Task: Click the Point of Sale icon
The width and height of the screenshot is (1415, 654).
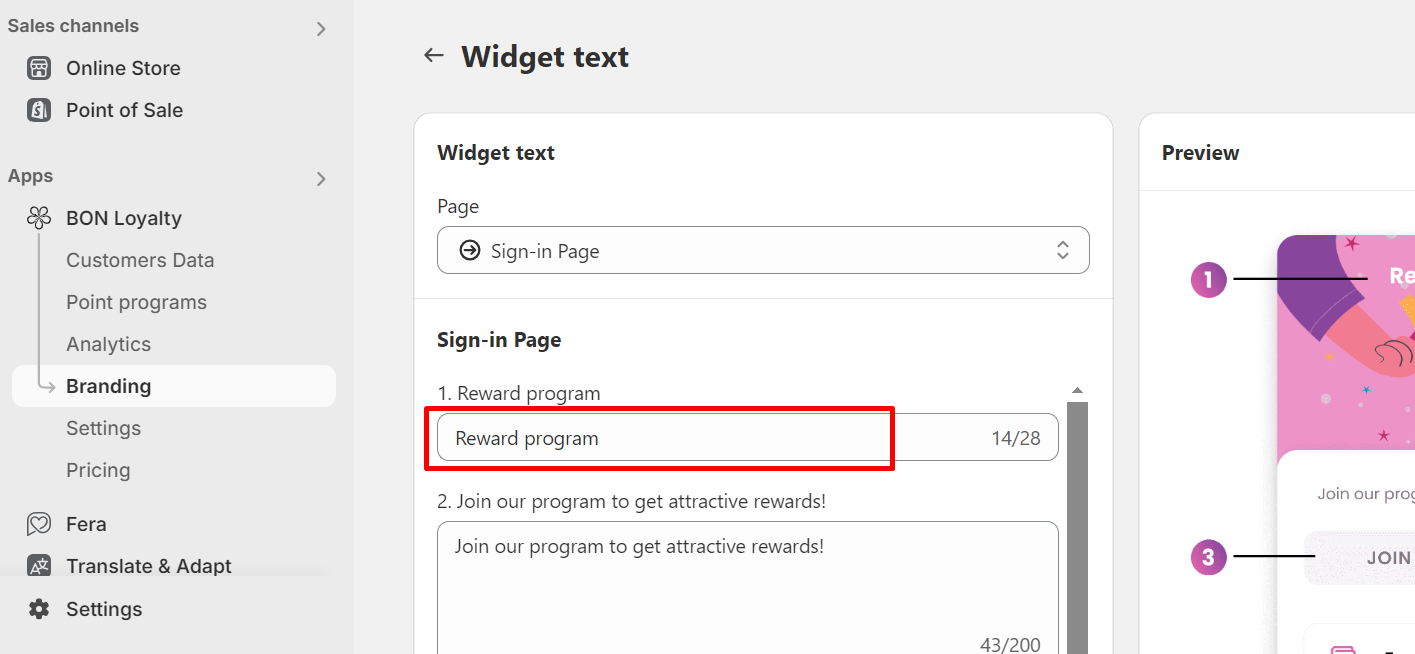Action: [x=39, y=110]
